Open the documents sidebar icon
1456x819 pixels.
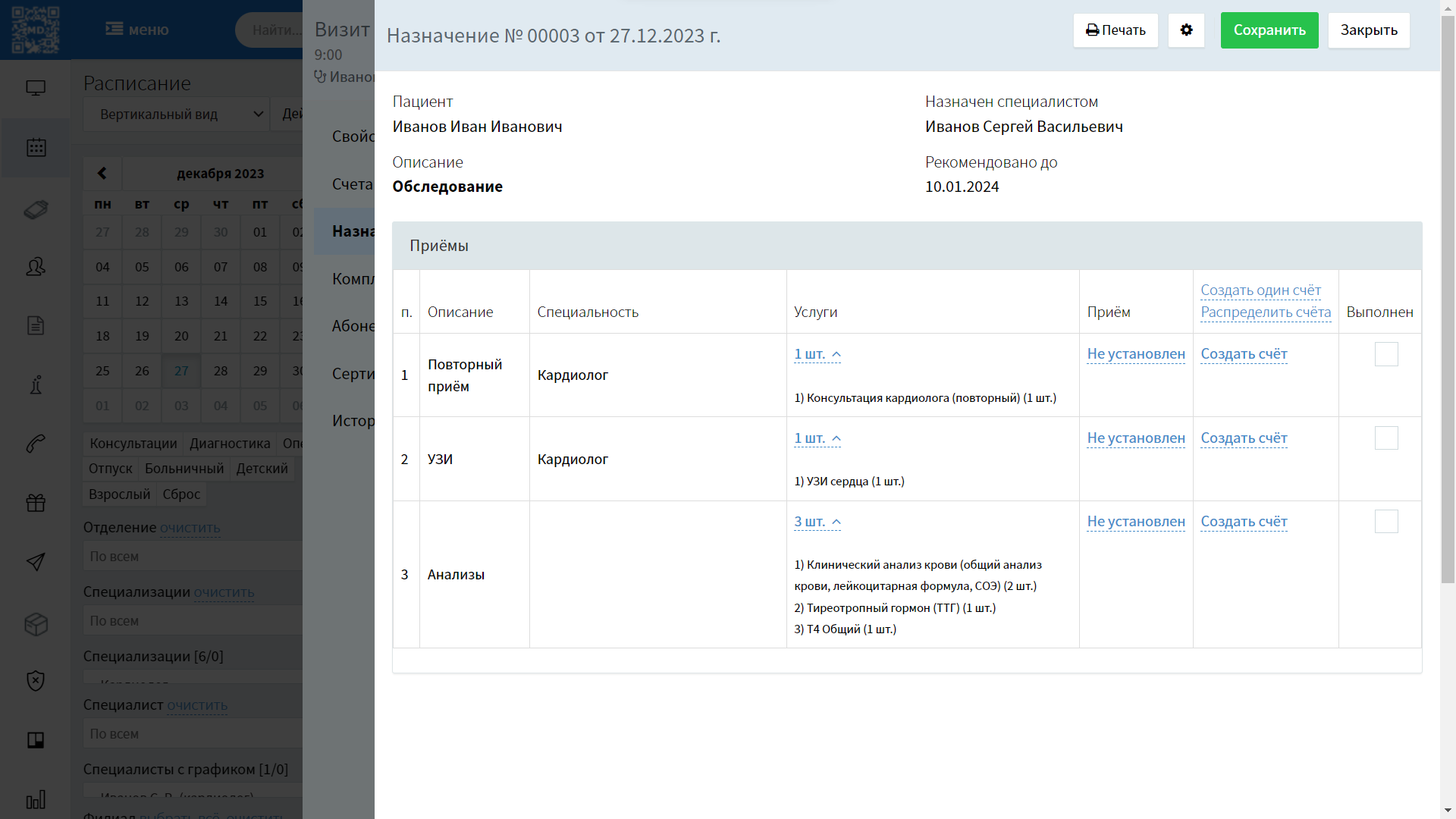click(36, 325)
